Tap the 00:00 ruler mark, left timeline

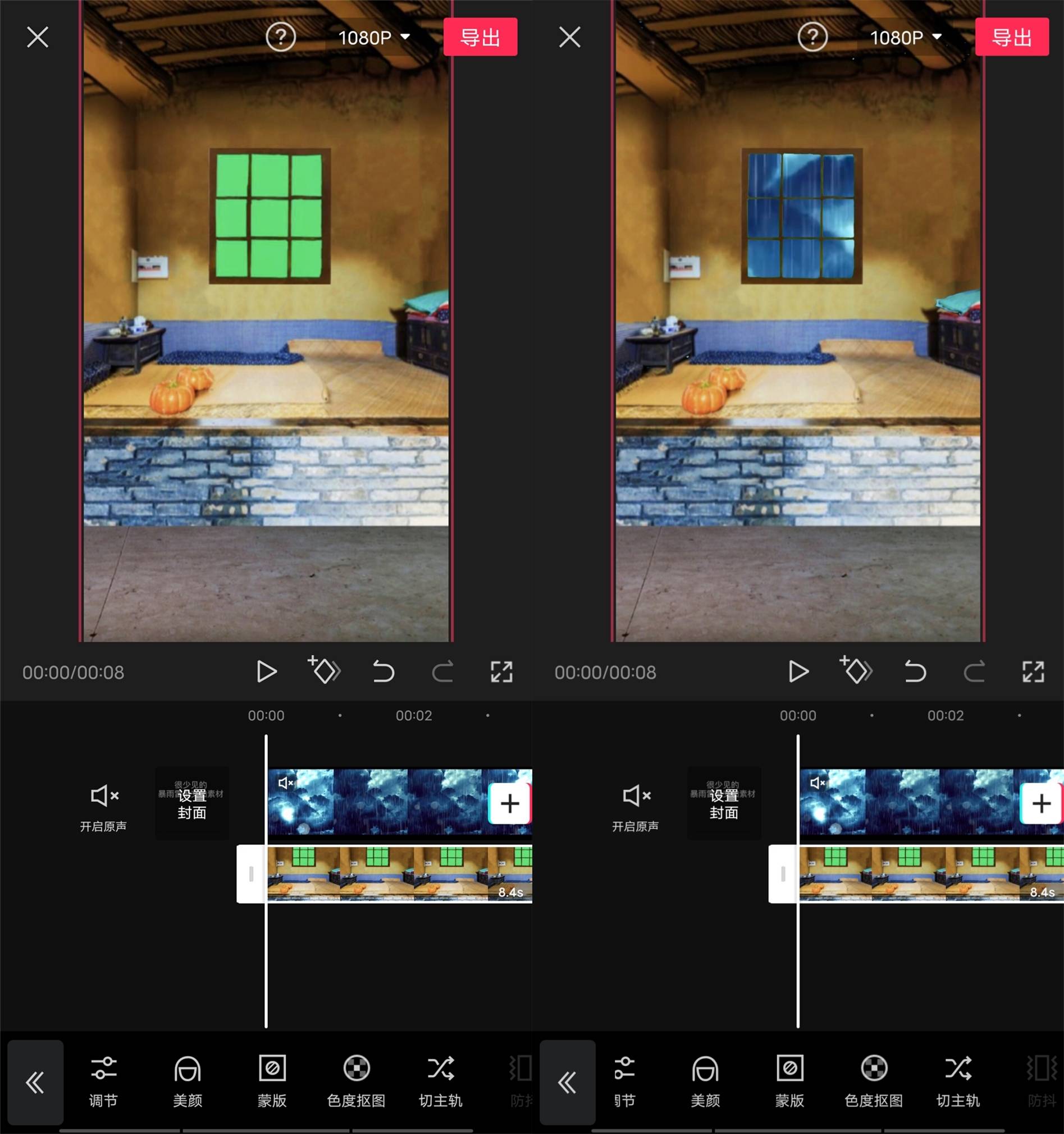click(x=266, y=715)
